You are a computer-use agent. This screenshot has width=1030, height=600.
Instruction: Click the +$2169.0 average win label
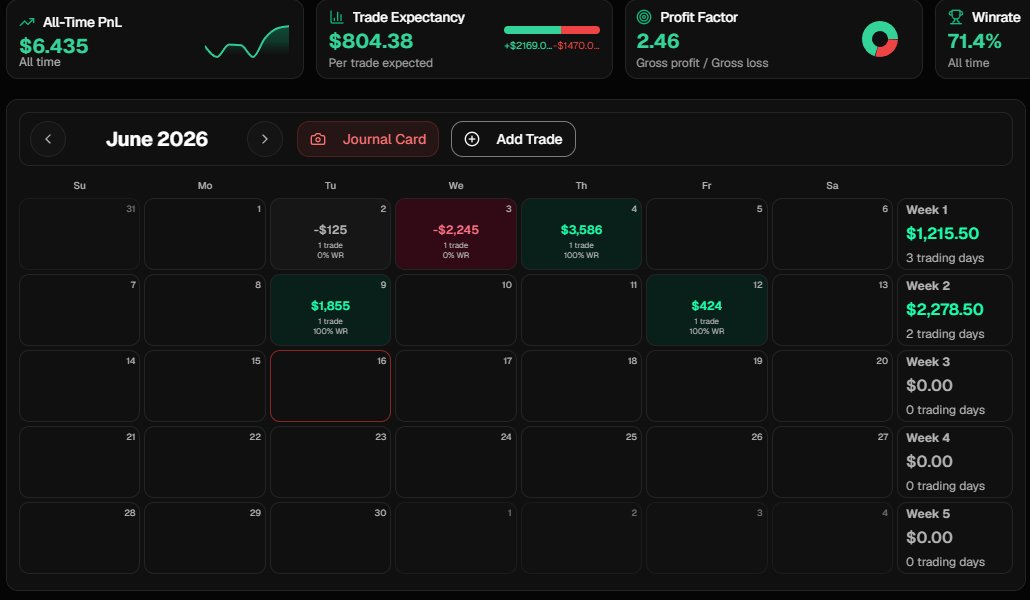pos(528,45)
